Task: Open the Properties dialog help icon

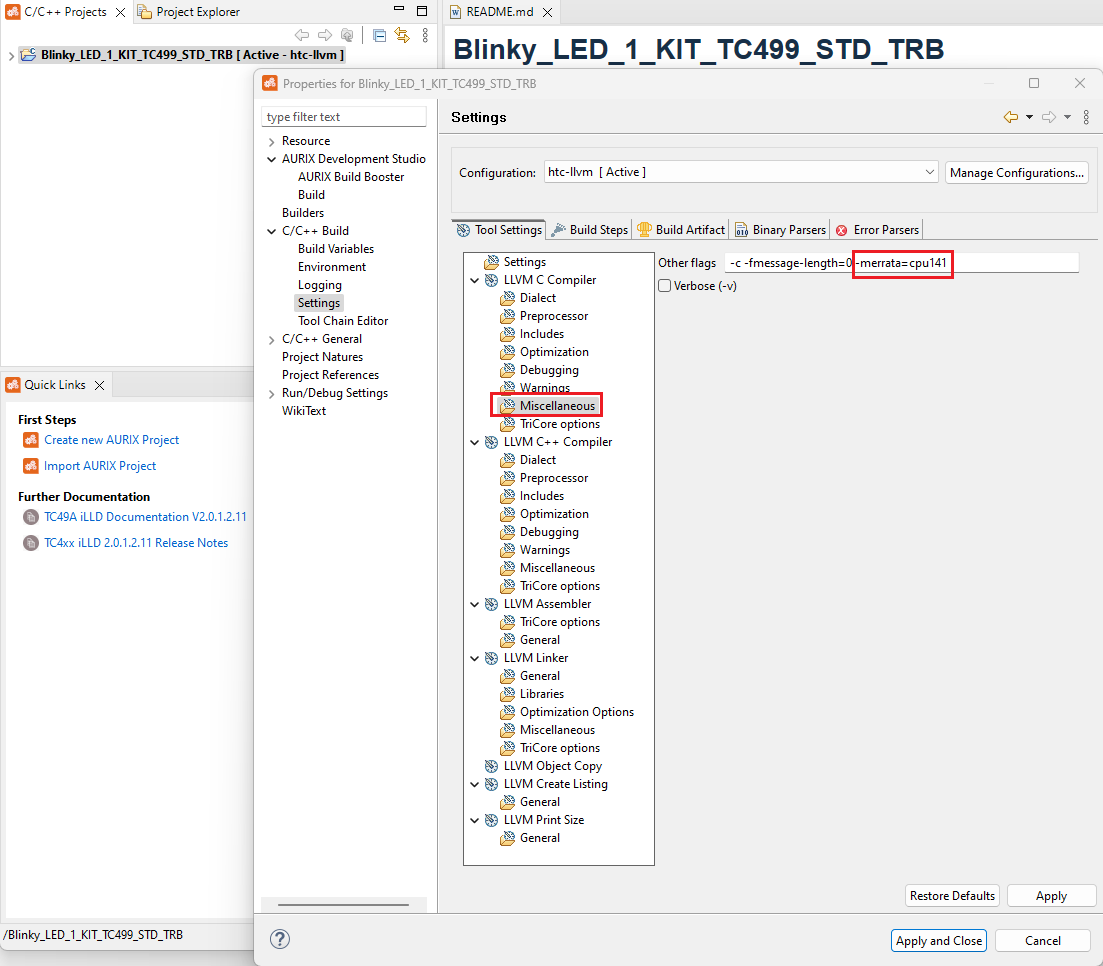Action: pos(280,939)
